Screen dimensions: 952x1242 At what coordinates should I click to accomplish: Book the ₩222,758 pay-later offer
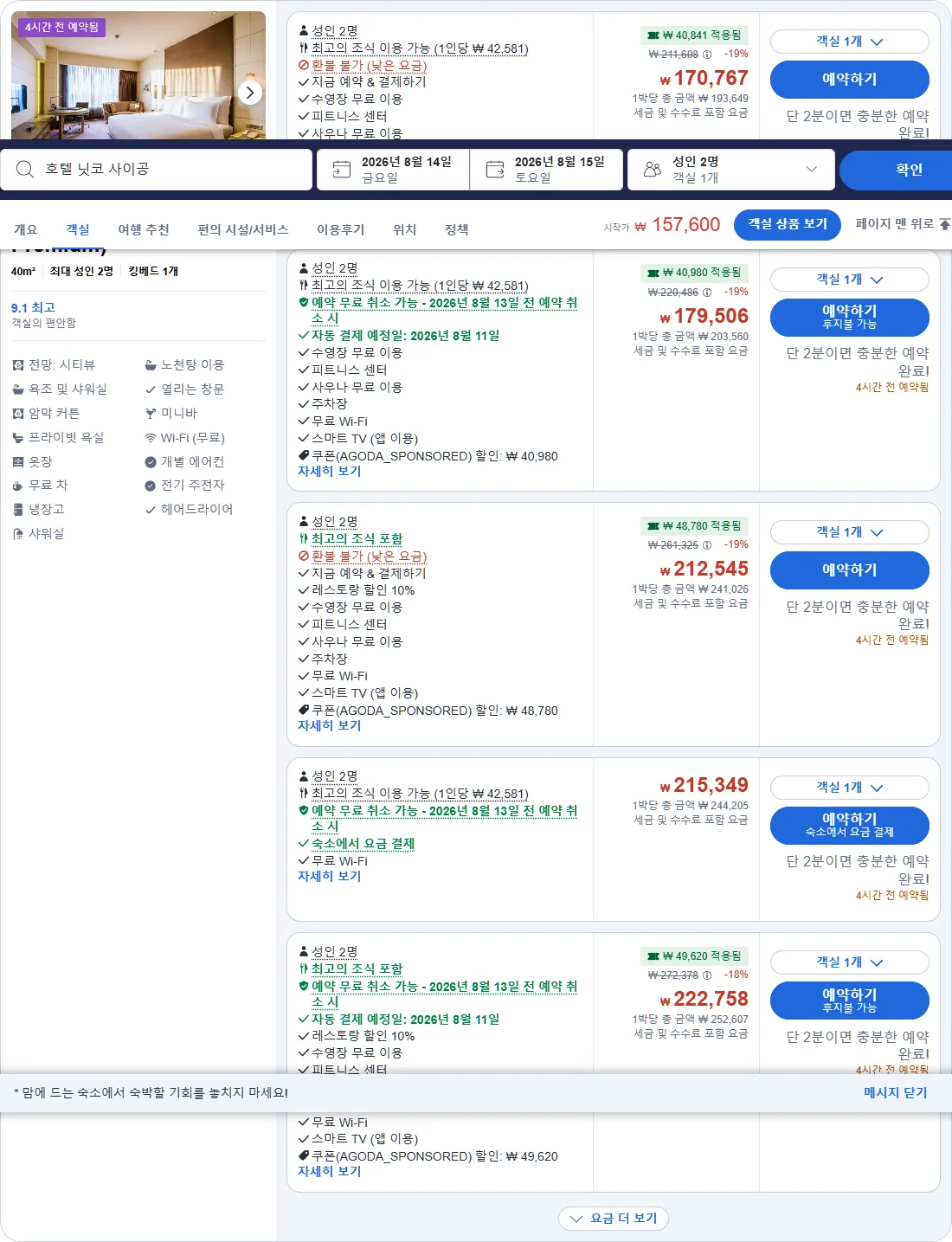850,1001
